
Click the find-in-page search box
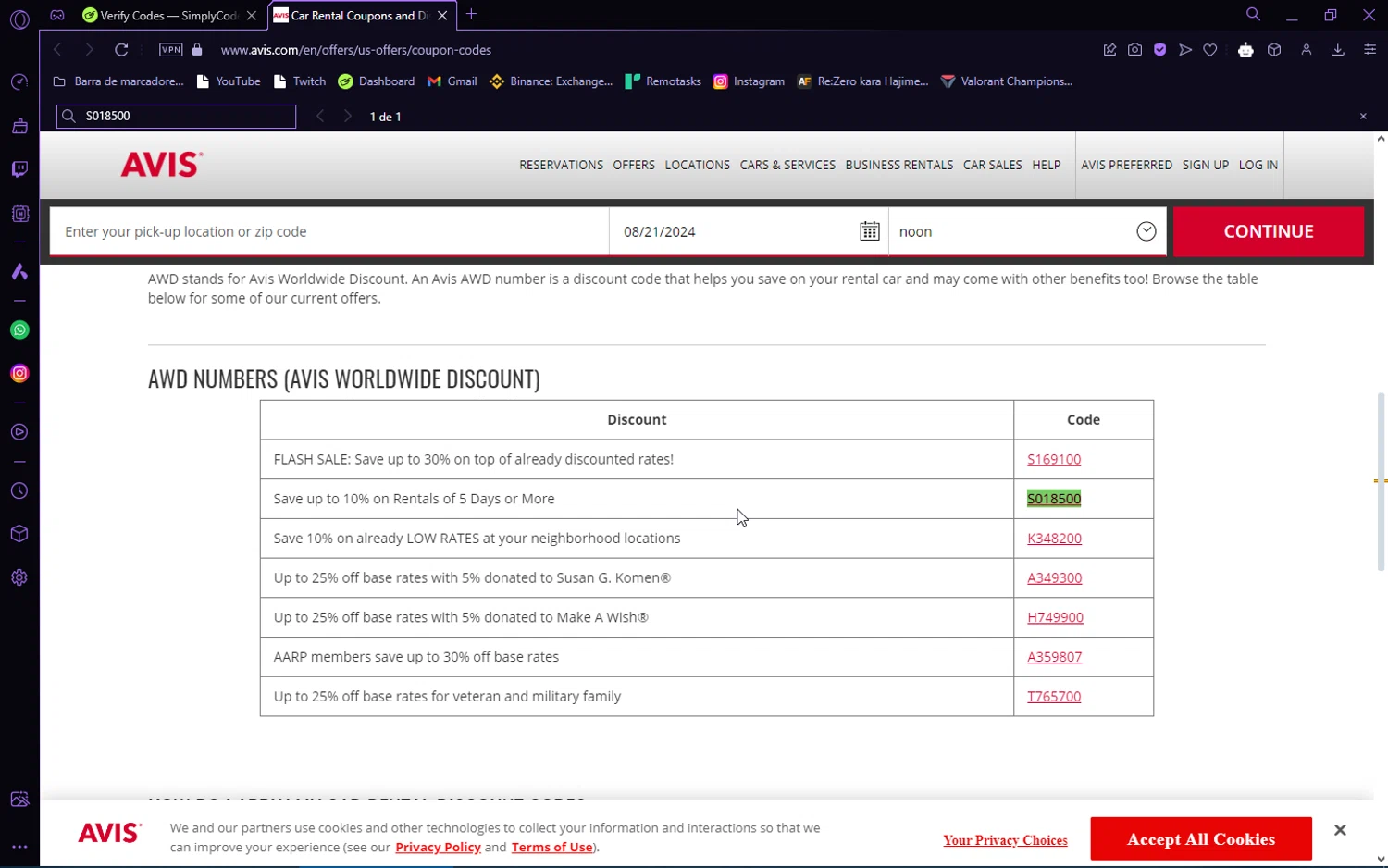tap(176, 117)
